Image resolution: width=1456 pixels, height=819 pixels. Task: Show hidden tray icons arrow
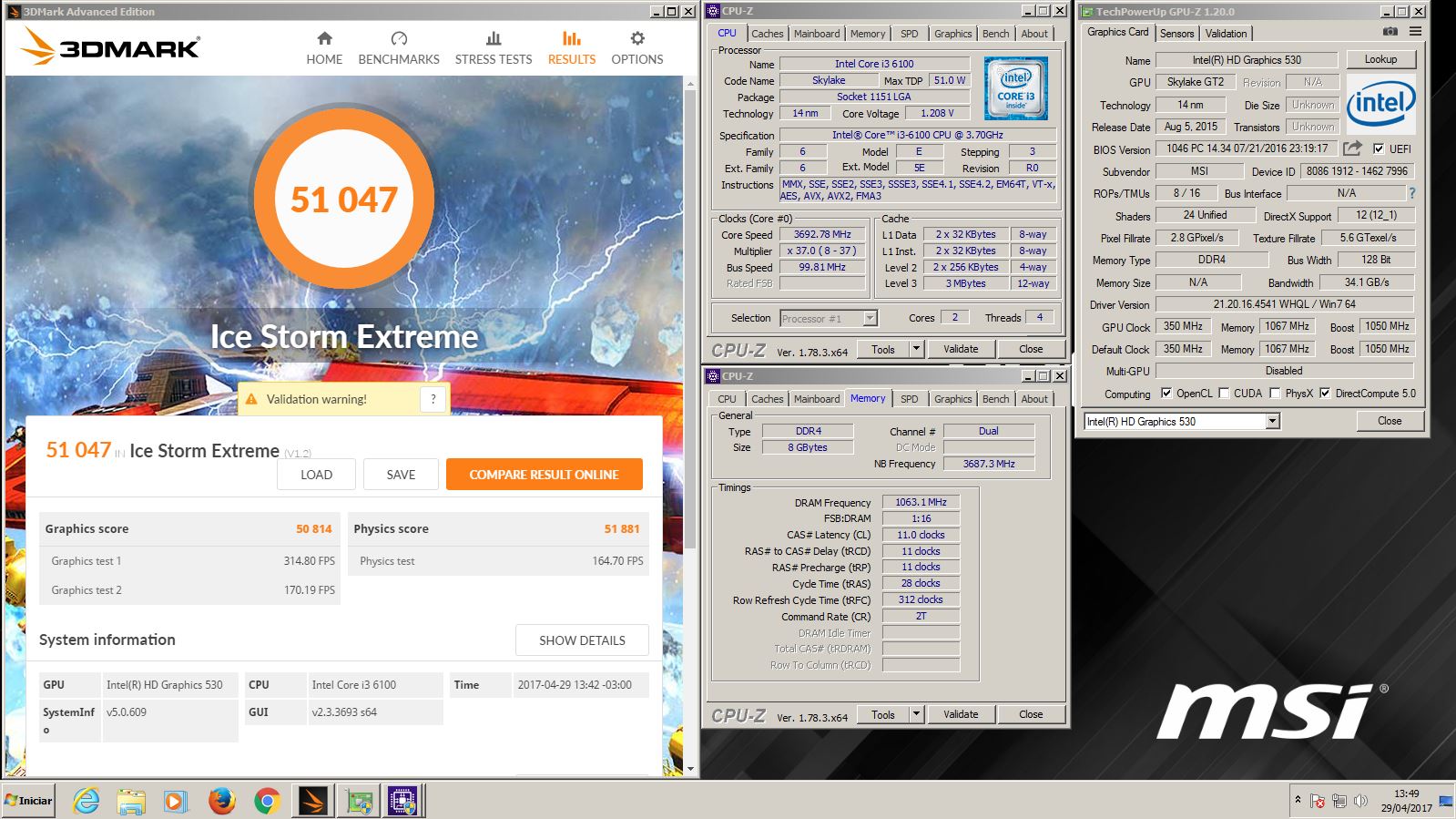click(x=1298, y=800)
